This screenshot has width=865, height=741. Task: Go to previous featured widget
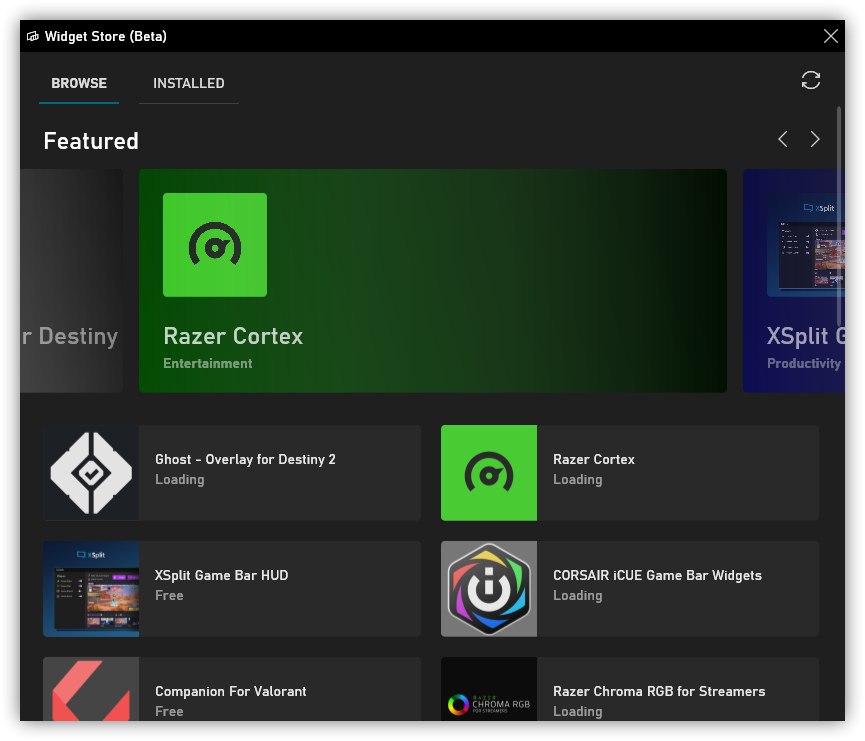782,139
